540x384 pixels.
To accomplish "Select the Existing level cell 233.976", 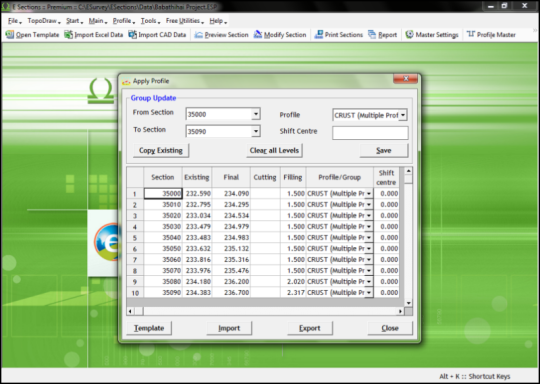I will pos(197,271).
